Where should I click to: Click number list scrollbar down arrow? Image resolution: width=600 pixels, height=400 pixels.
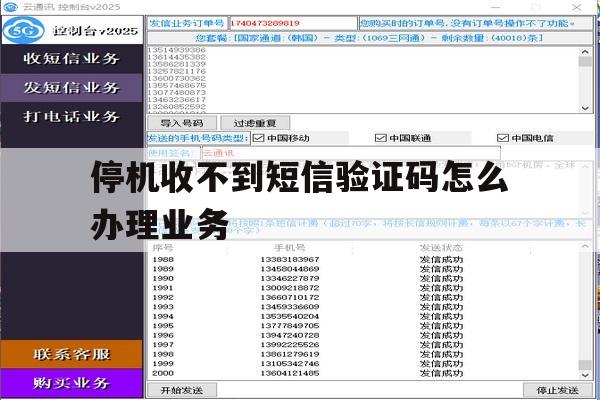click(585, 108)
